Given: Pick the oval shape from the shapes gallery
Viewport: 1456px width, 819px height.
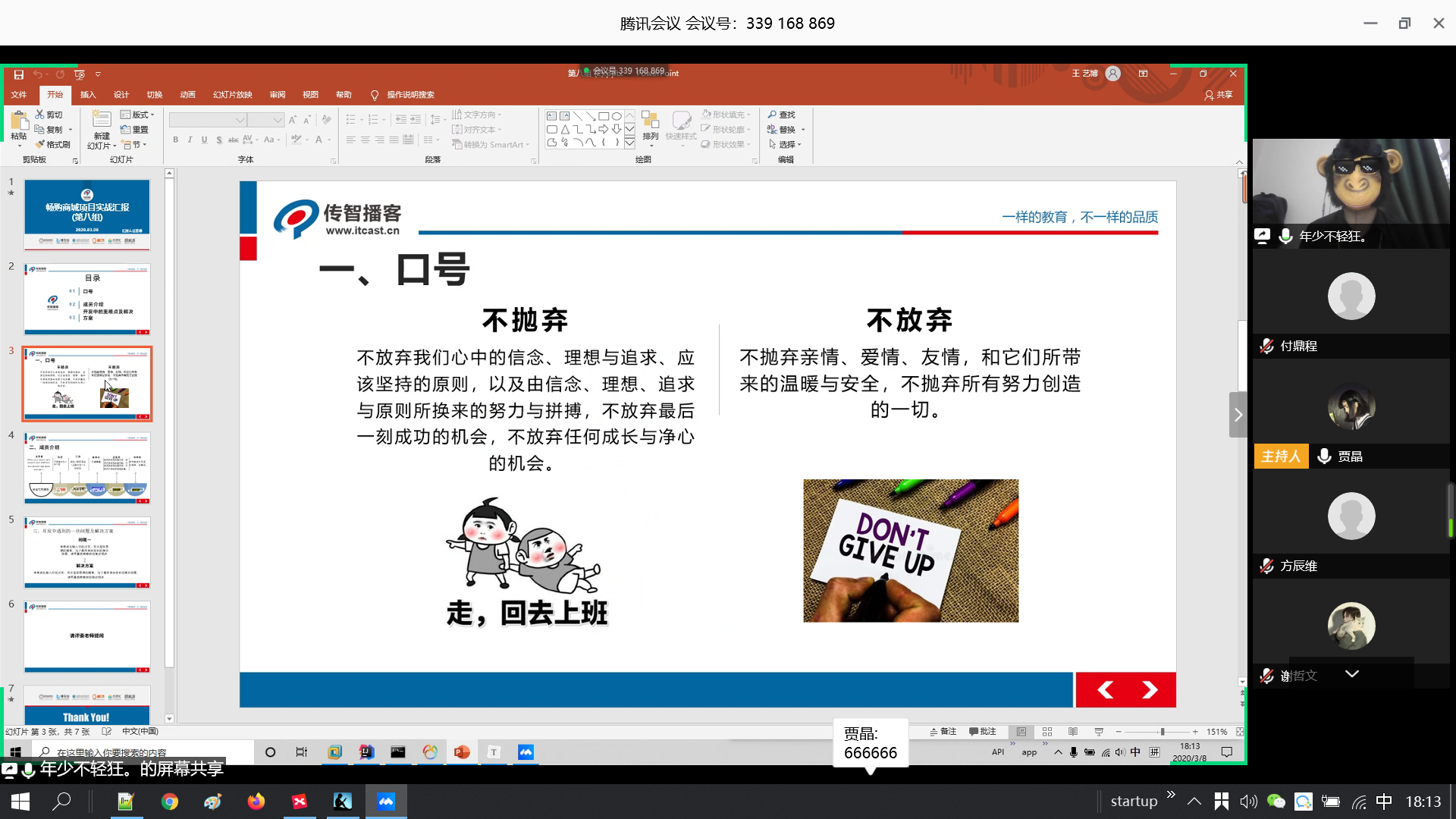Looking at the screenshot, I should click(x=617, y=116).
